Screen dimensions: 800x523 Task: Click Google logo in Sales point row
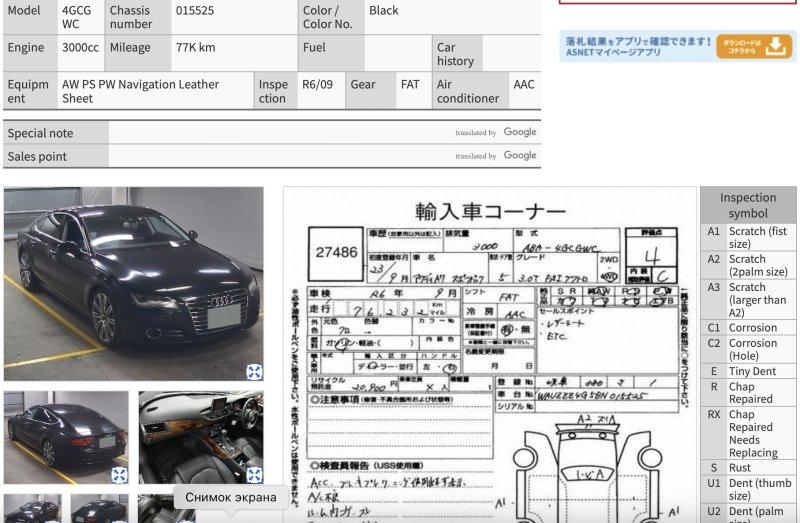click(x=520, y=156)
